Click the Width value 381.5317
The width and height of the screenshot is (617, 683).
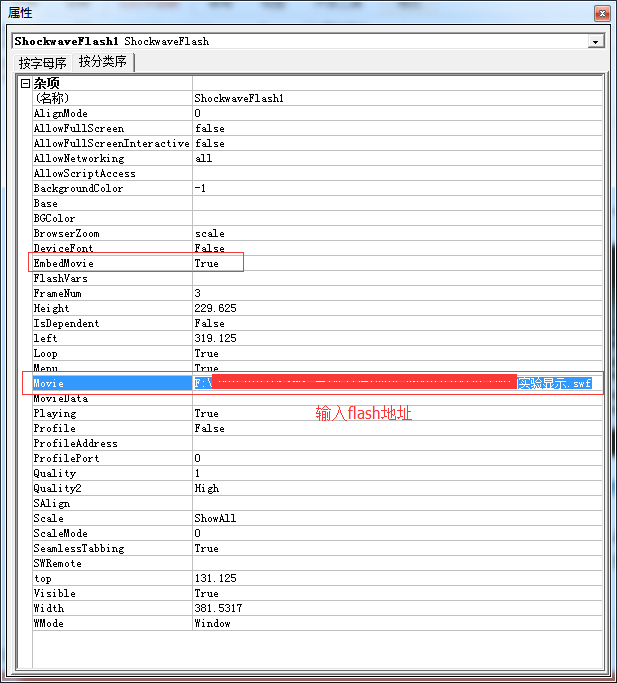tap(397, 609)
